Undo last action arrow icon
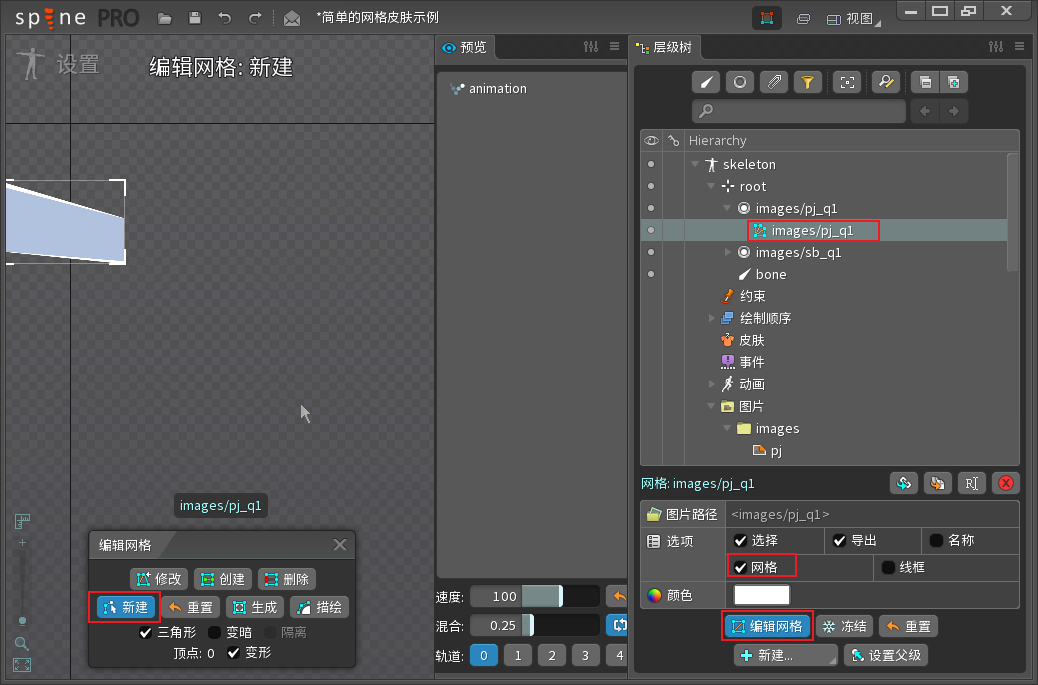Image resolution: width=1038 pixels, height=685 pixels. [x=225, y=18]
